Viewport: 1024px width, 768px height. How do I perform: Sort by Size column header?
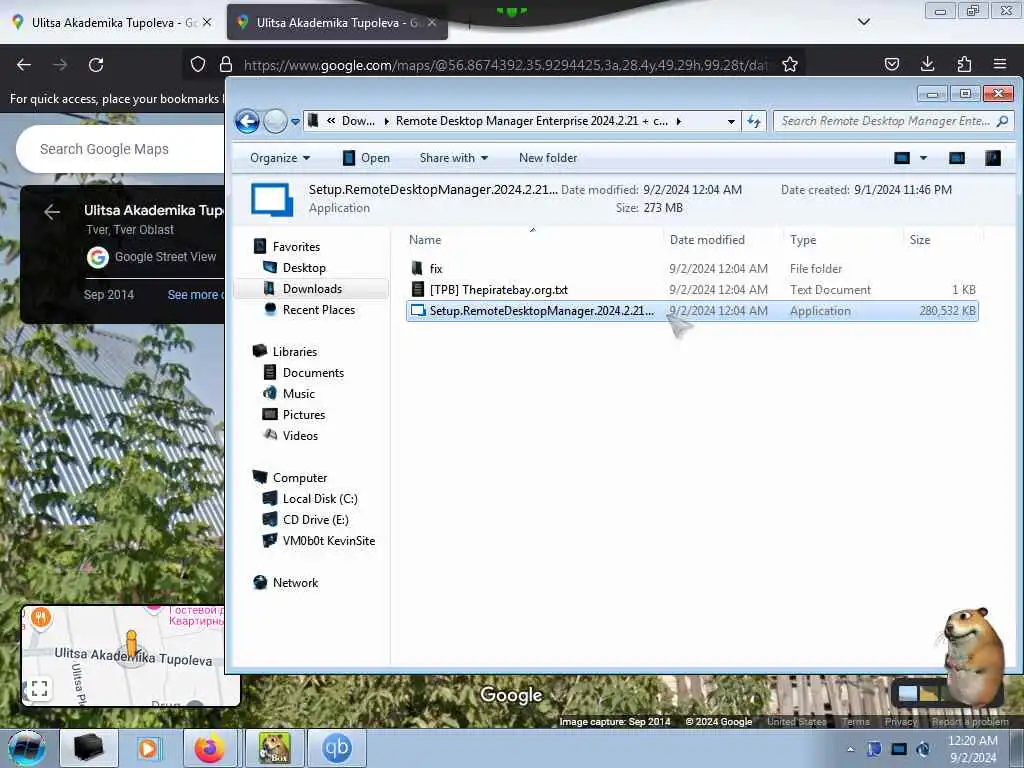[920, 240]
